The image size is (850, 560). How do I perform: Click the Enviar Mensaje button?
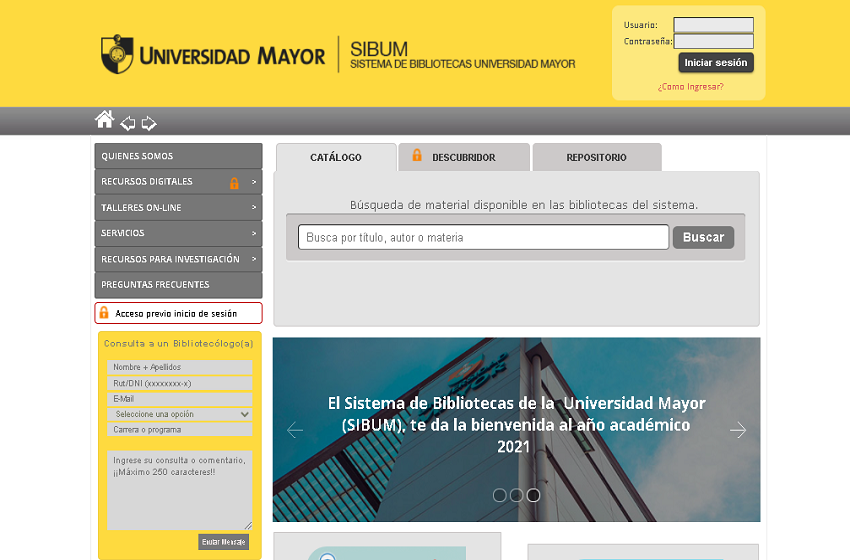(x=223, y=542)
